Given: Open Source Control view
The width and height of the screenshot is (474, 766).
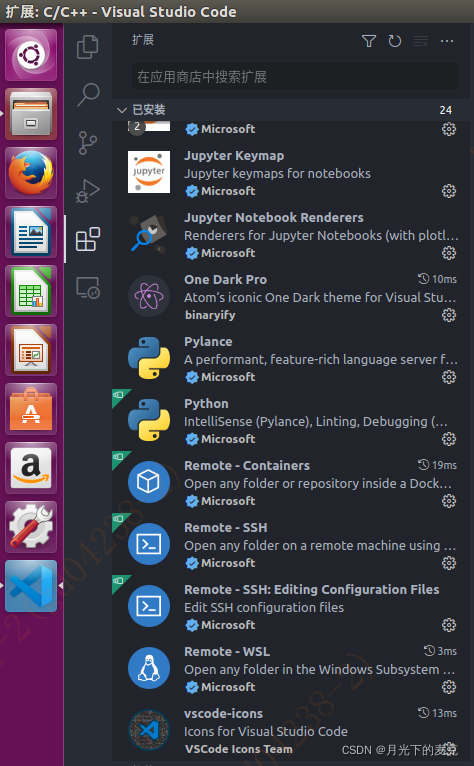Looking at the screenshot, I should [x=88, y=143].
